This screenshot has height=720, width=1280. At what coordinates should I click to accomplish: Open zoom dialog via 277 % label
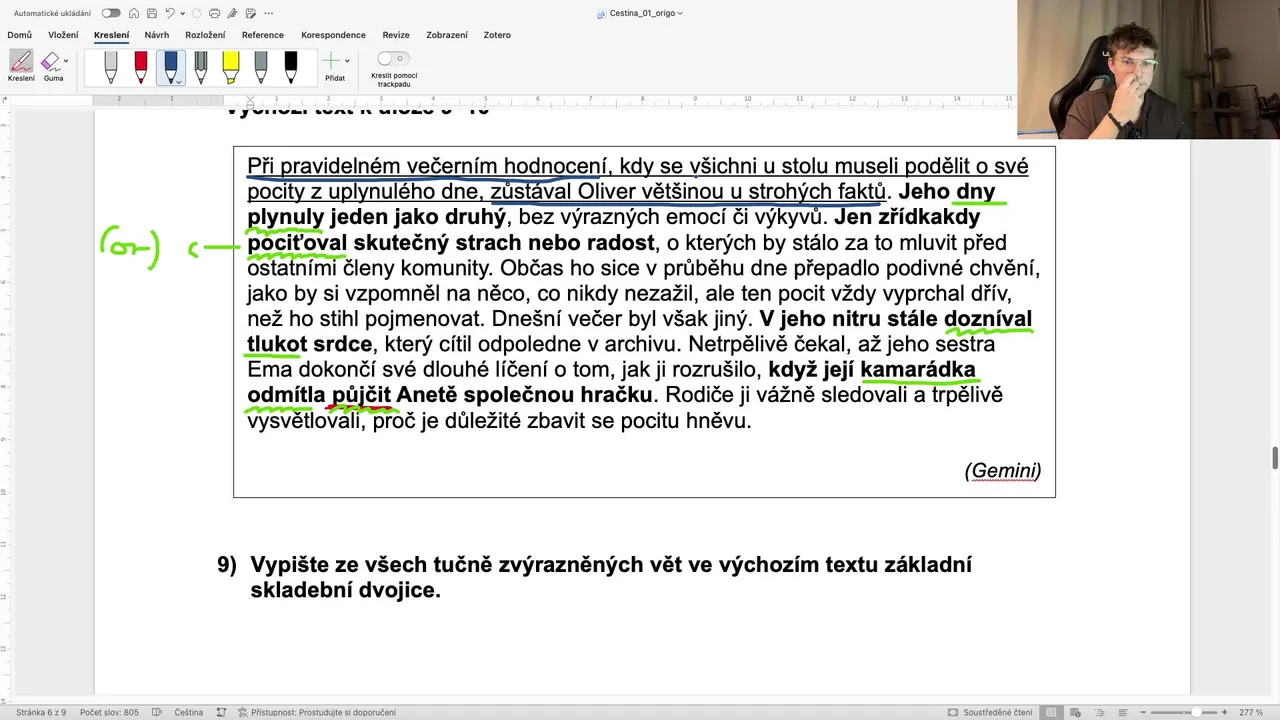[x=1251, y=712]
